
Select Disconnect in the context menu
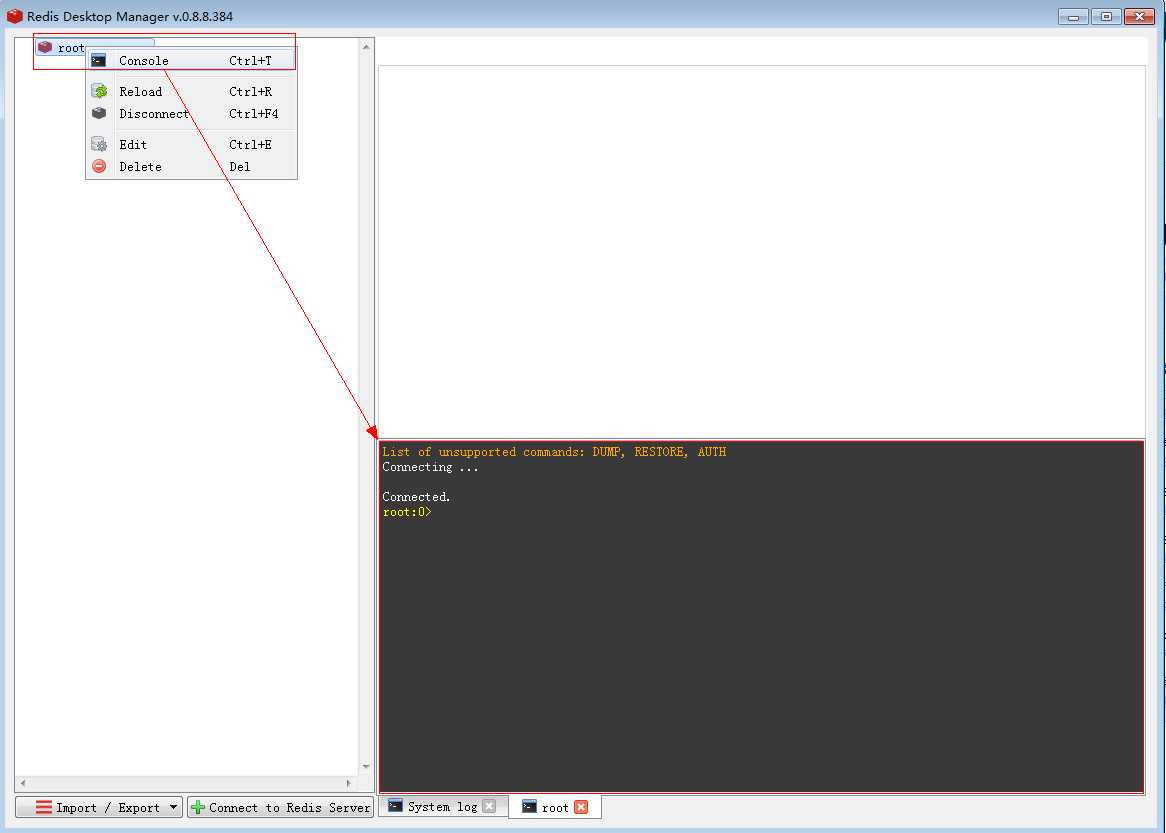coord(191,114)
